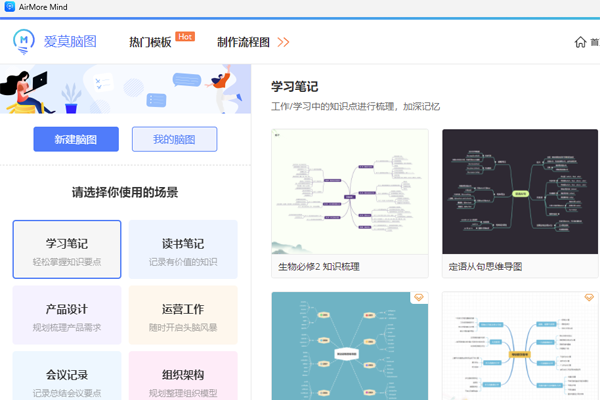Click the Hot badge on 热门模板
Screen dimensions: 600x400
185,36
